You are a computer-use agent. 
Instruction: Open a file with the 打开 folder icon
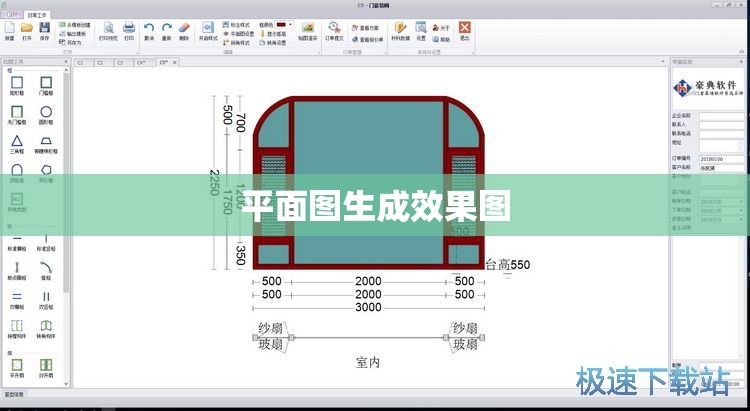pyautogui.click(x=27, y=31)
